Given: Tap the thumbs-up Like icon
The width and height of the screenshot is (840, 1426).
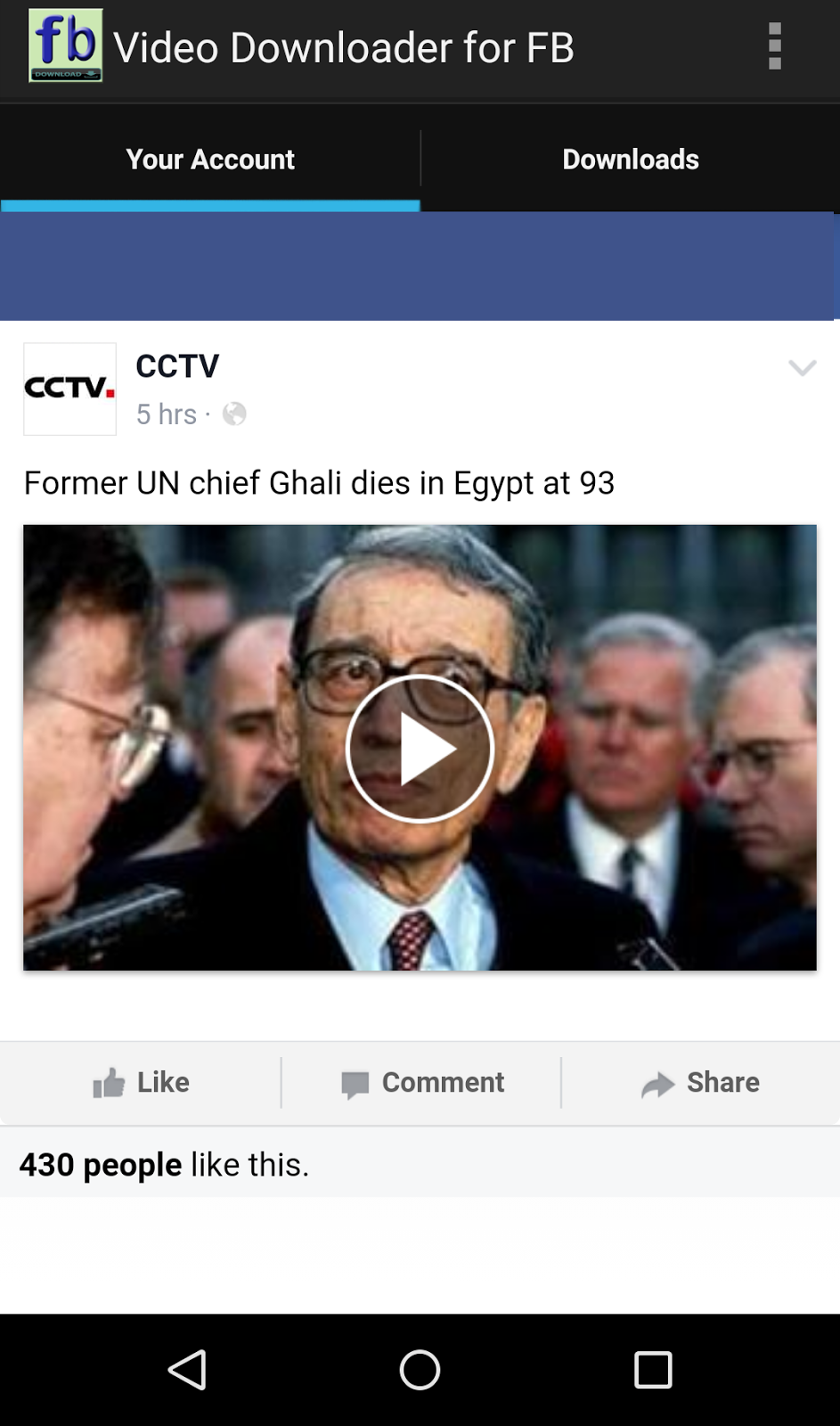Looking at the screenshot, I should coord(109,1083).
